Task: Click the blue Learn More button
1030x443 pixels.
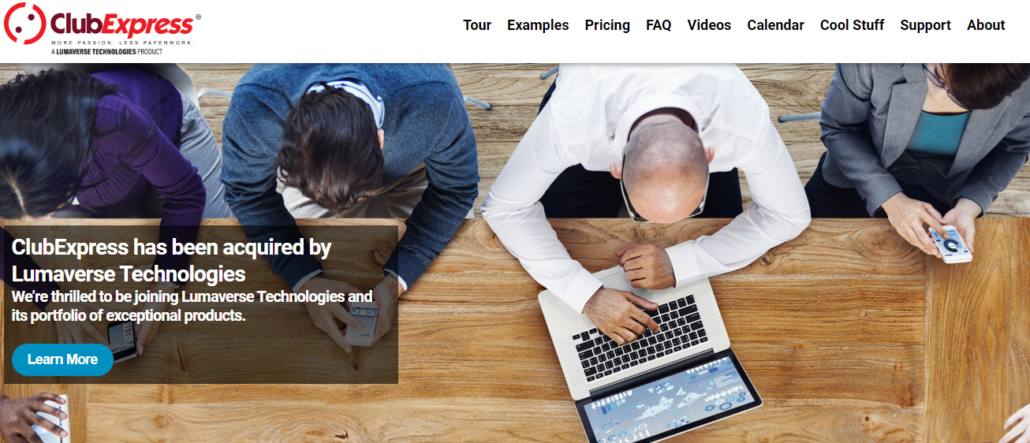Action: coord(62,360)
